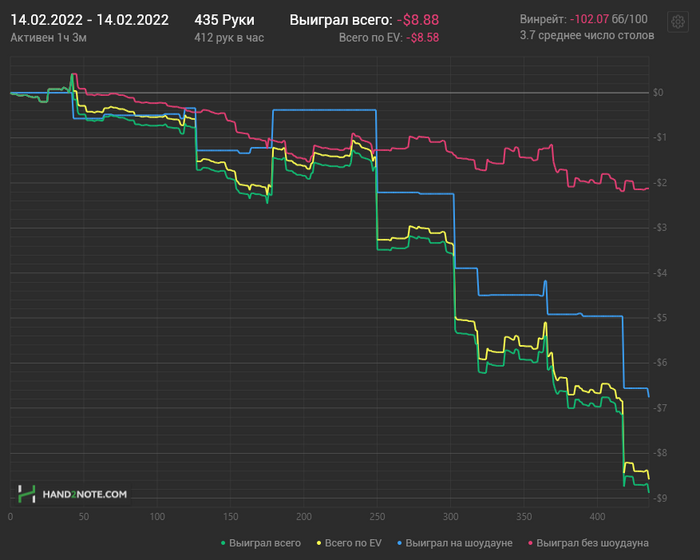
Task: Click the Всего по EV -$8.58 value
Action: pyautogui.click(x=423, y=38)
